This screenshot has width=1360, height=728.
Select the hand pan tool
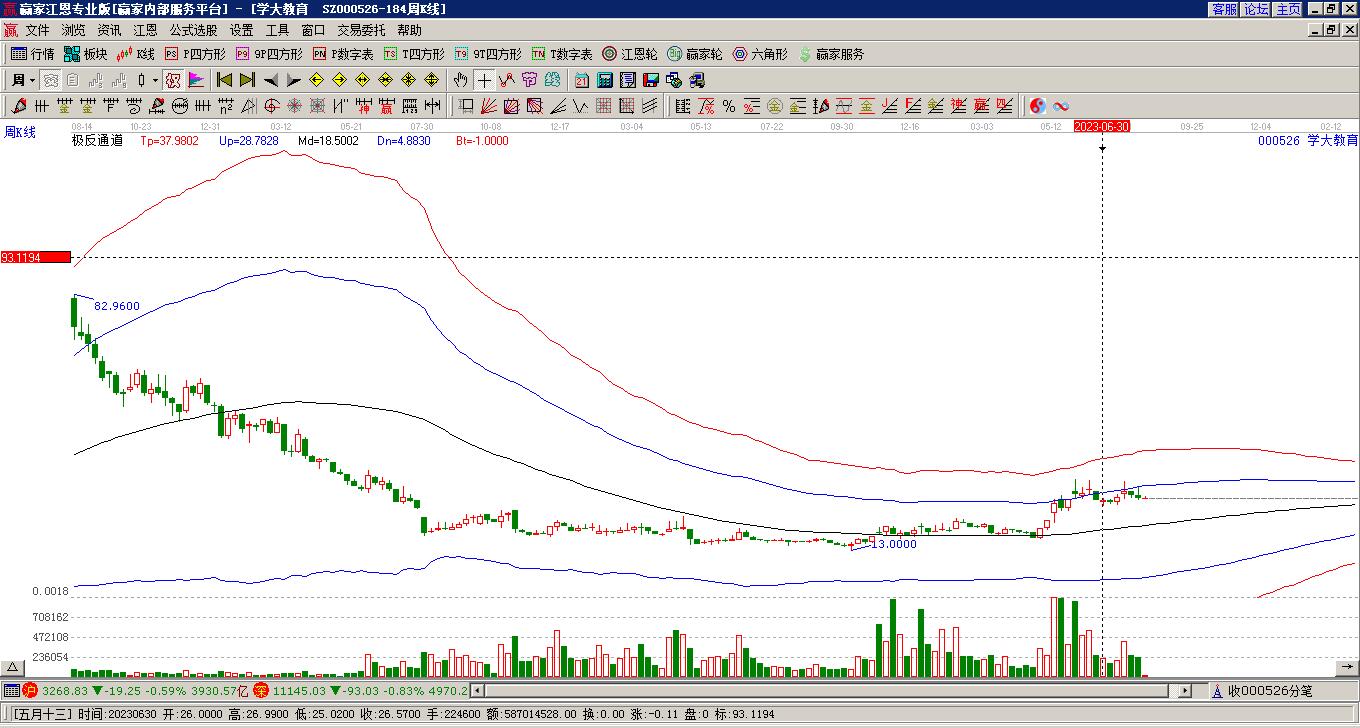[x=461, y=80]
